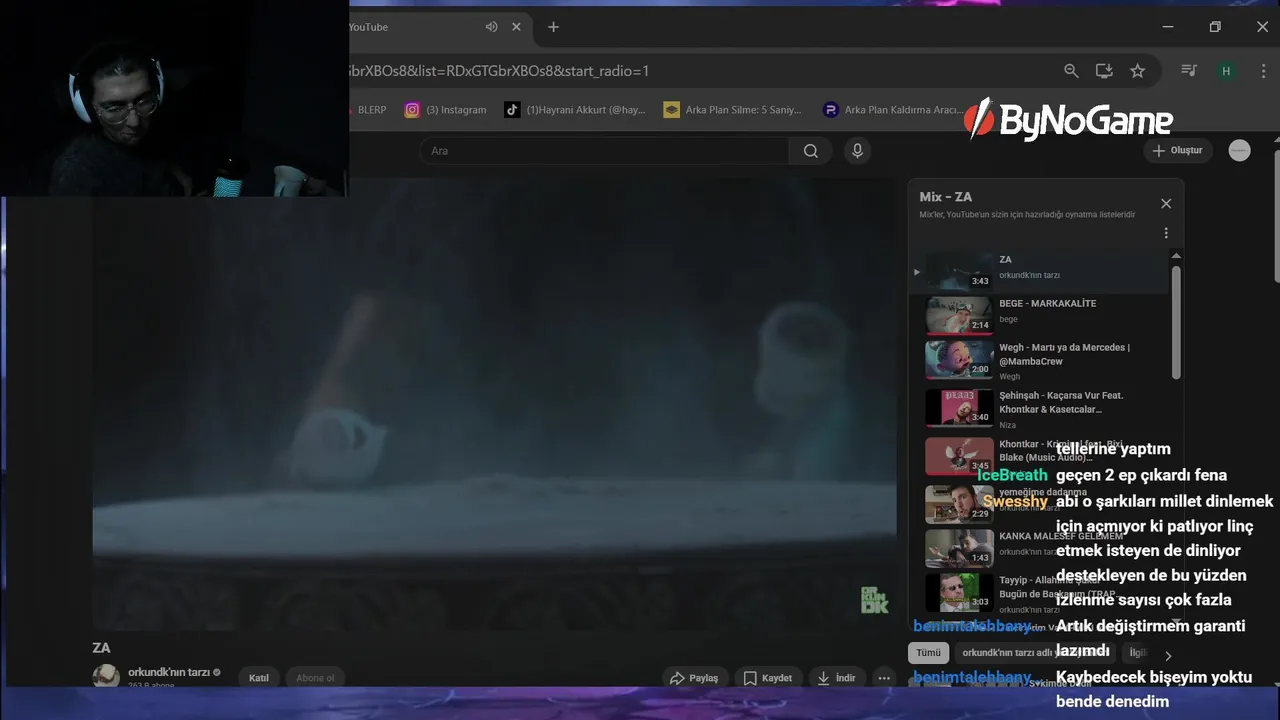Image resolution: width=1280 pixels, height=720 pixels.
Task: Open the YouTube account avatar menu
Action: point(1240,151)
